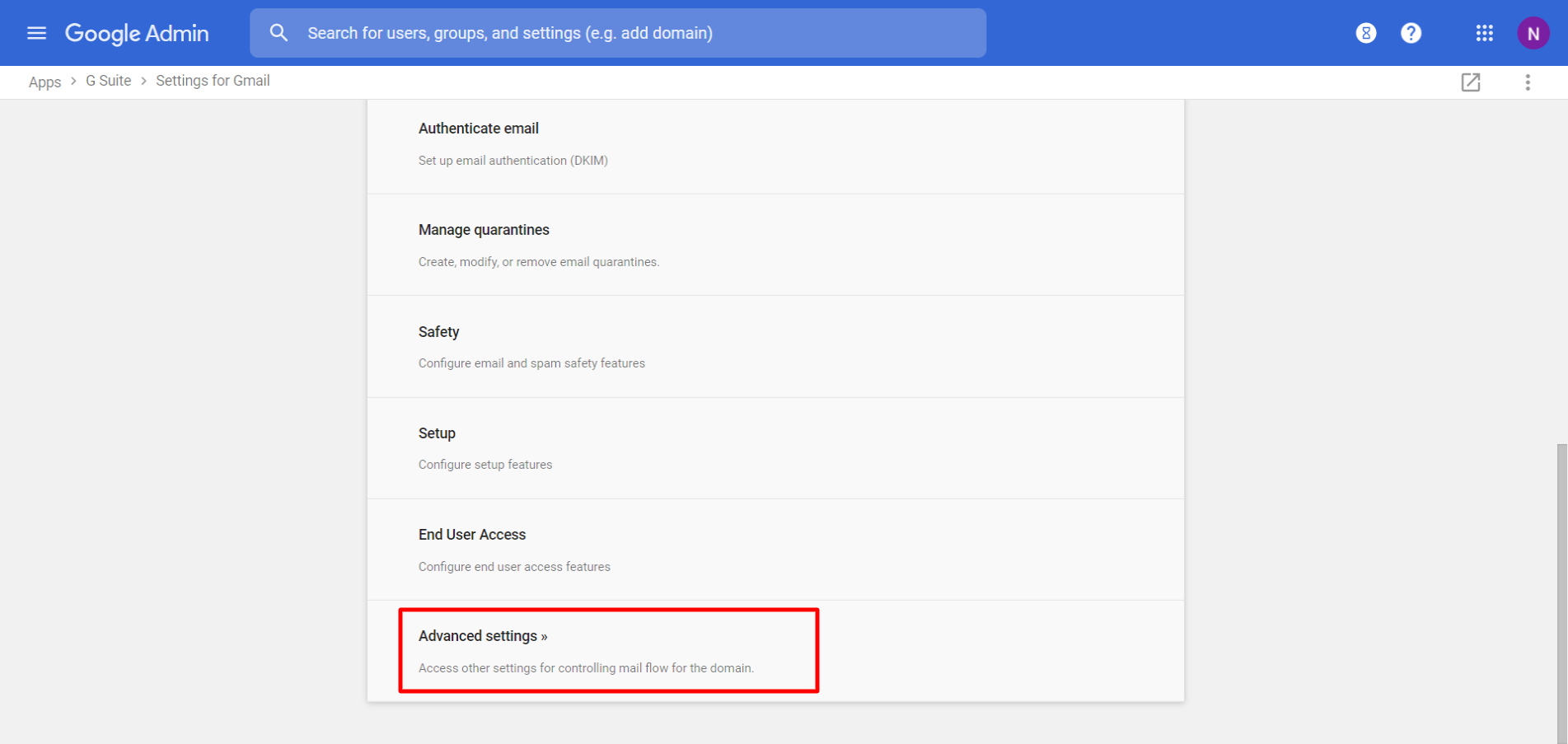
Task: Click the search magnifier icon
Action: (279, 33)
